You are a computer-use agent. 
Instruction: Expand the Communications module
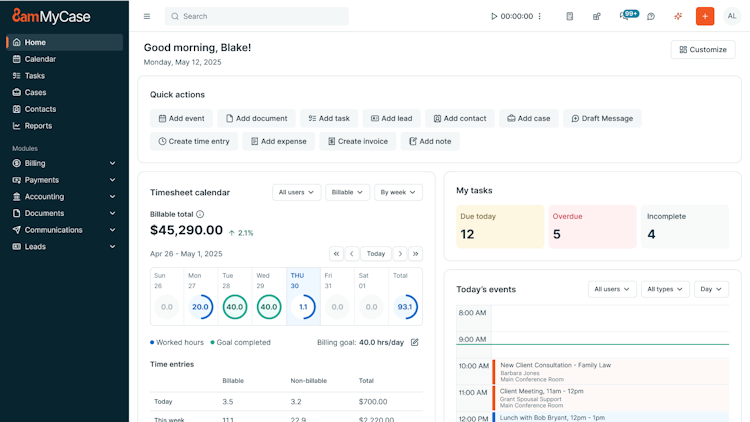pyautogui.click(x=65, y=230)
